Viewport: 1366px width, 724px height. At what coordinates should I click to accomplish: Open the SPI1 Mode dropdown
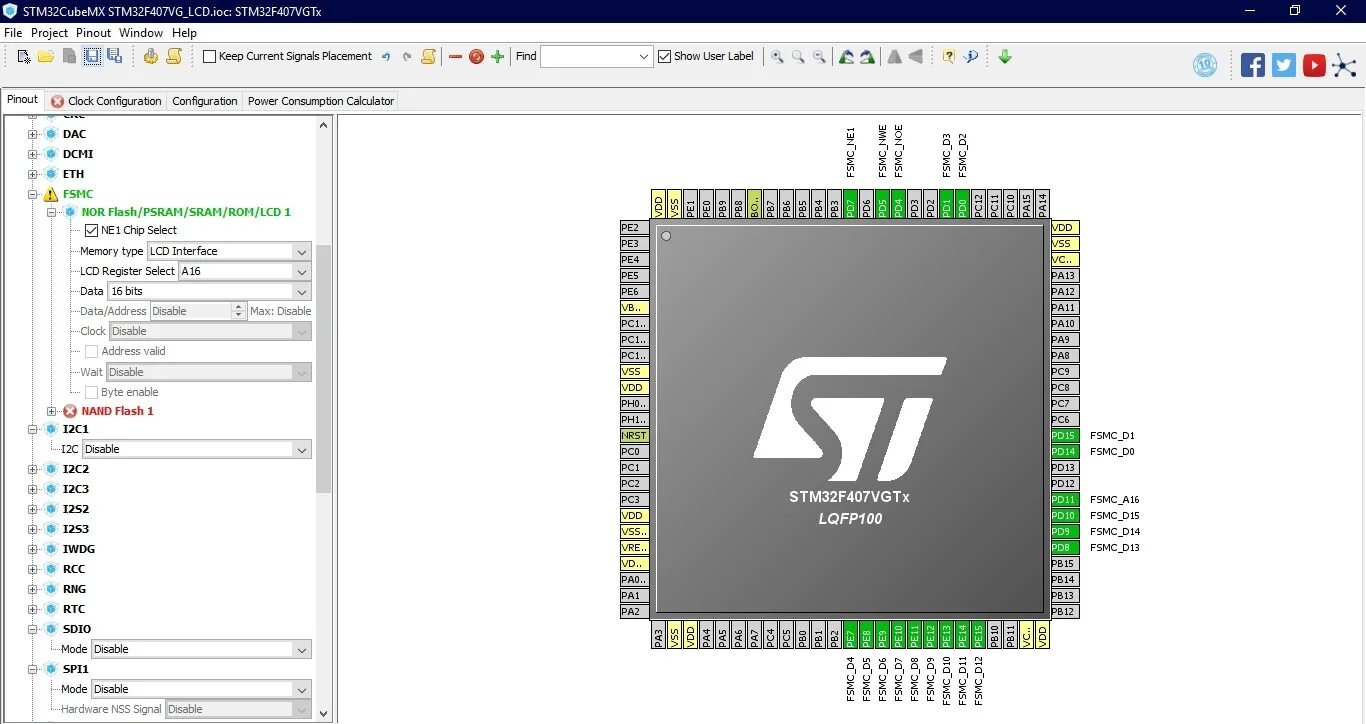[301, 689]
